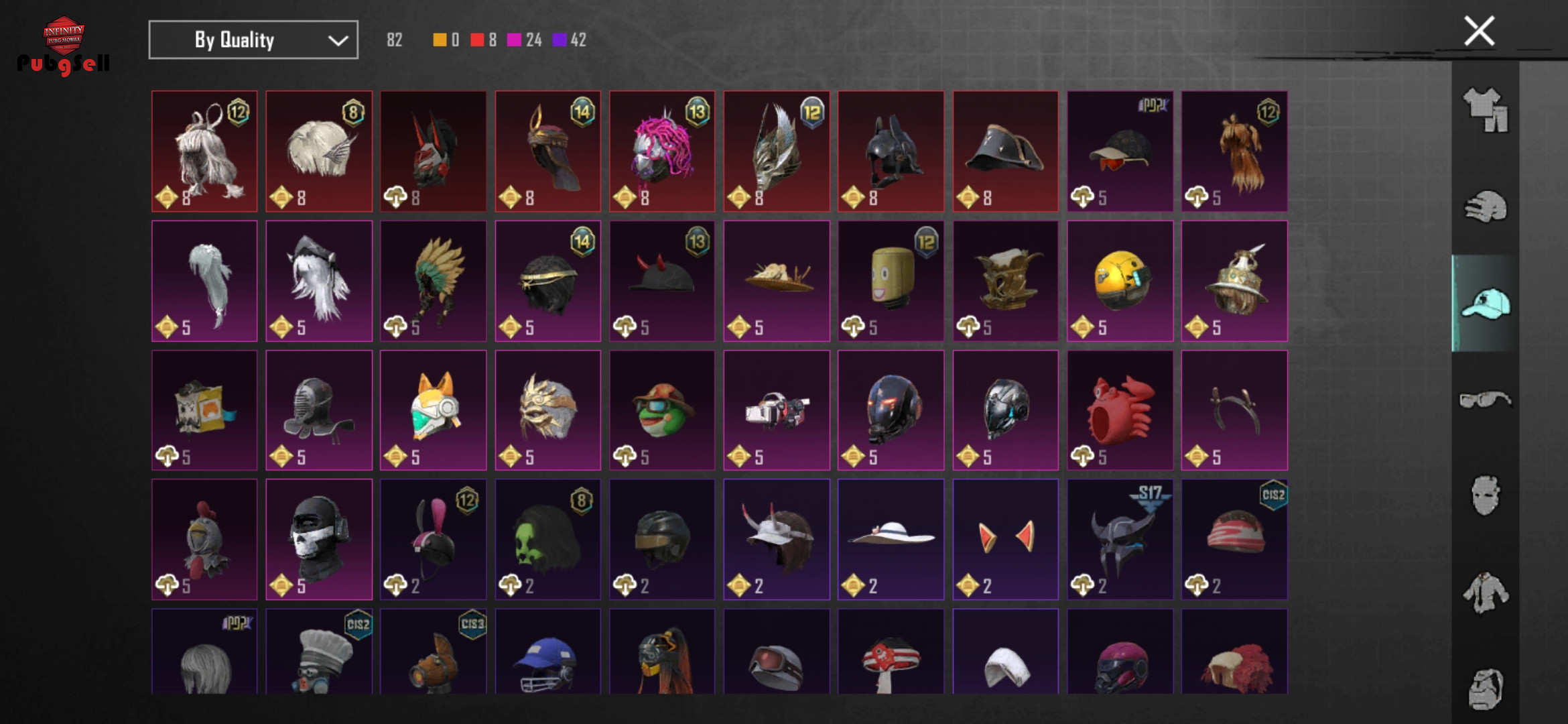
Task: Open the outfits clothing category icon
Action: (x=1486, y=110)
